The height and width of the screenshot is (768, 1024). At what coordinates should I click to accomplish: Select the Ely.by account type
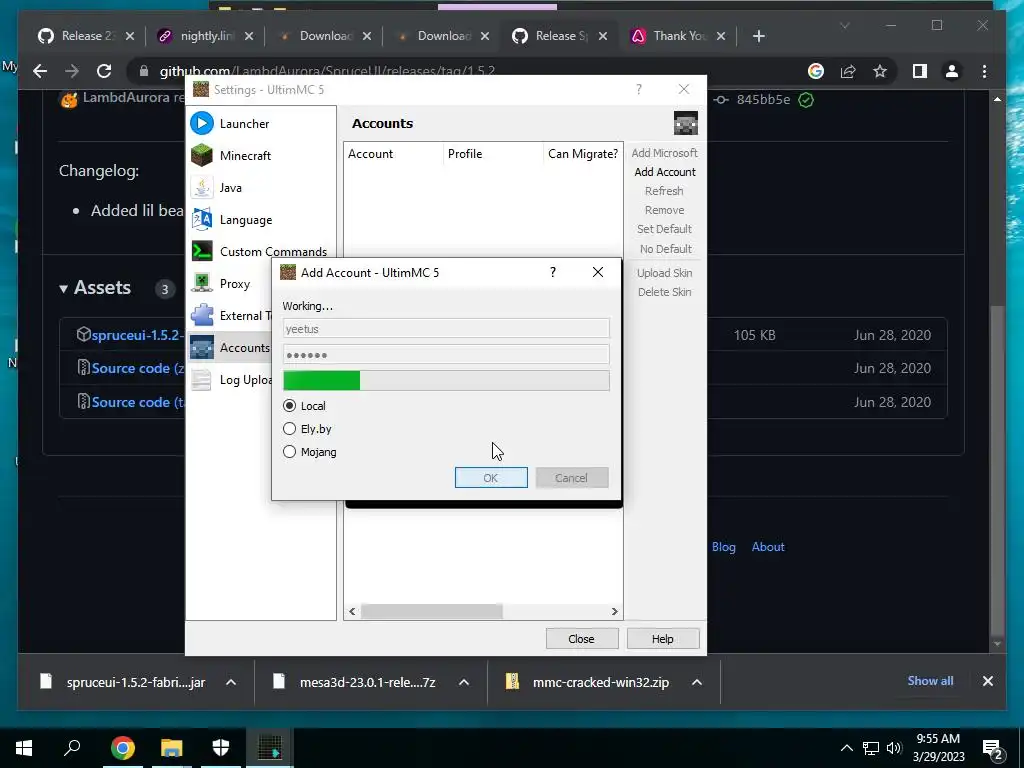308,429
